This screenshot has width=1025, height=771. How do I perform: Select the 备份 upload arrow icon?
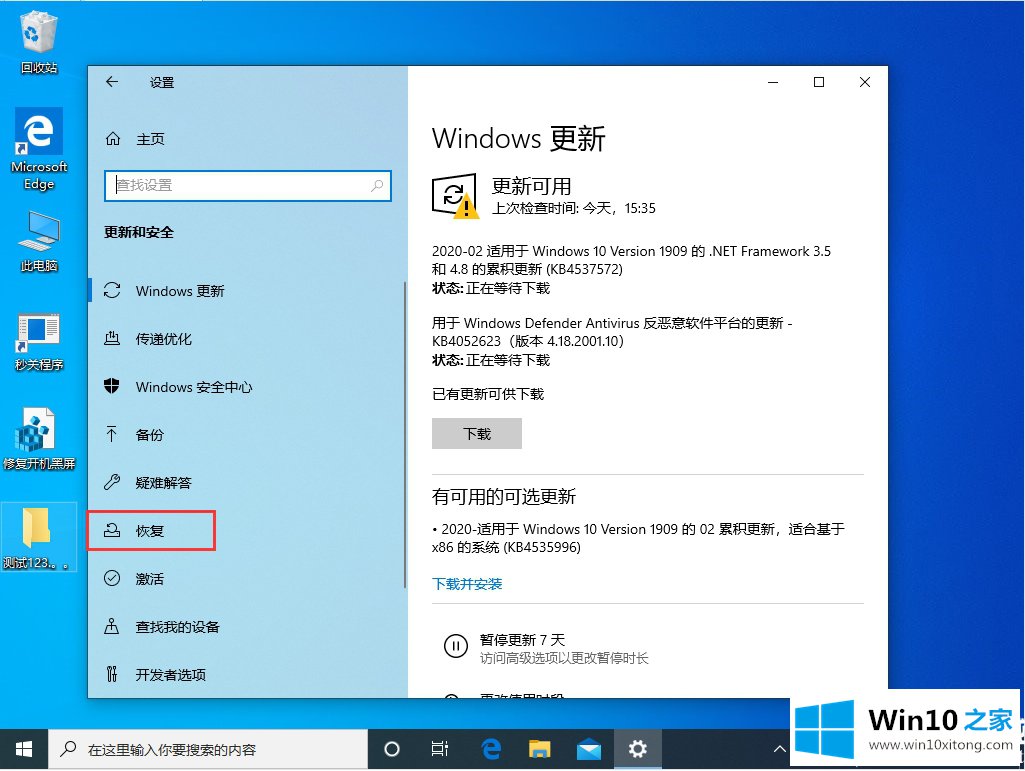[112, 434]
